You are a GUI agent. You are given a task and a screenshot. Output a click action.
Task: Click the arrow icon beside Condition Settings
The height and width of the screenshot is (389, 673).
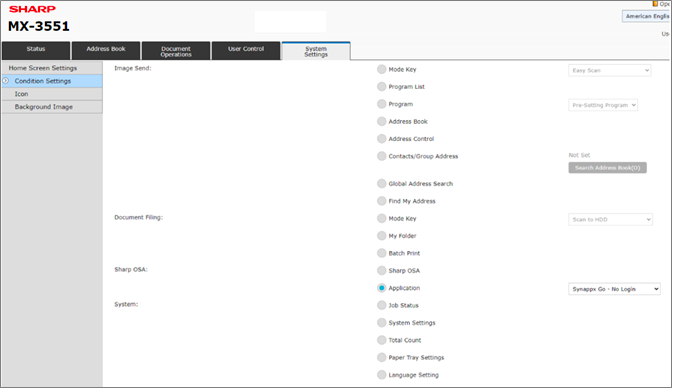pyautogui.click(x=6, y=81)
